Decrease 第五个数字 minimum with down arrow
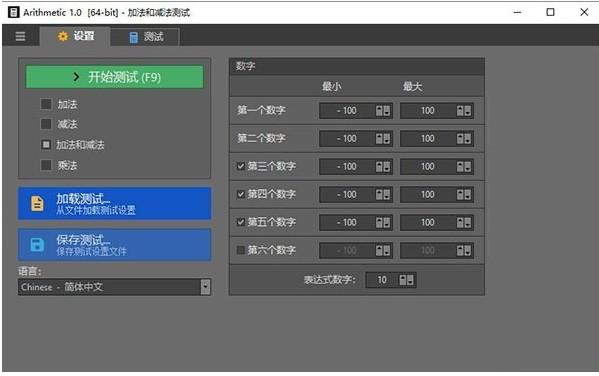599x376 pixels. point(387,222)
